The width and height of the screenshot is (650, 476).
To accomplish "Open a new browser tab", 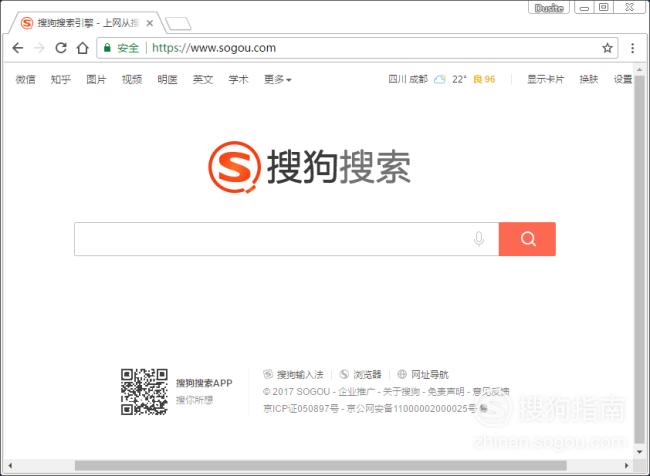I will (178, 24).
